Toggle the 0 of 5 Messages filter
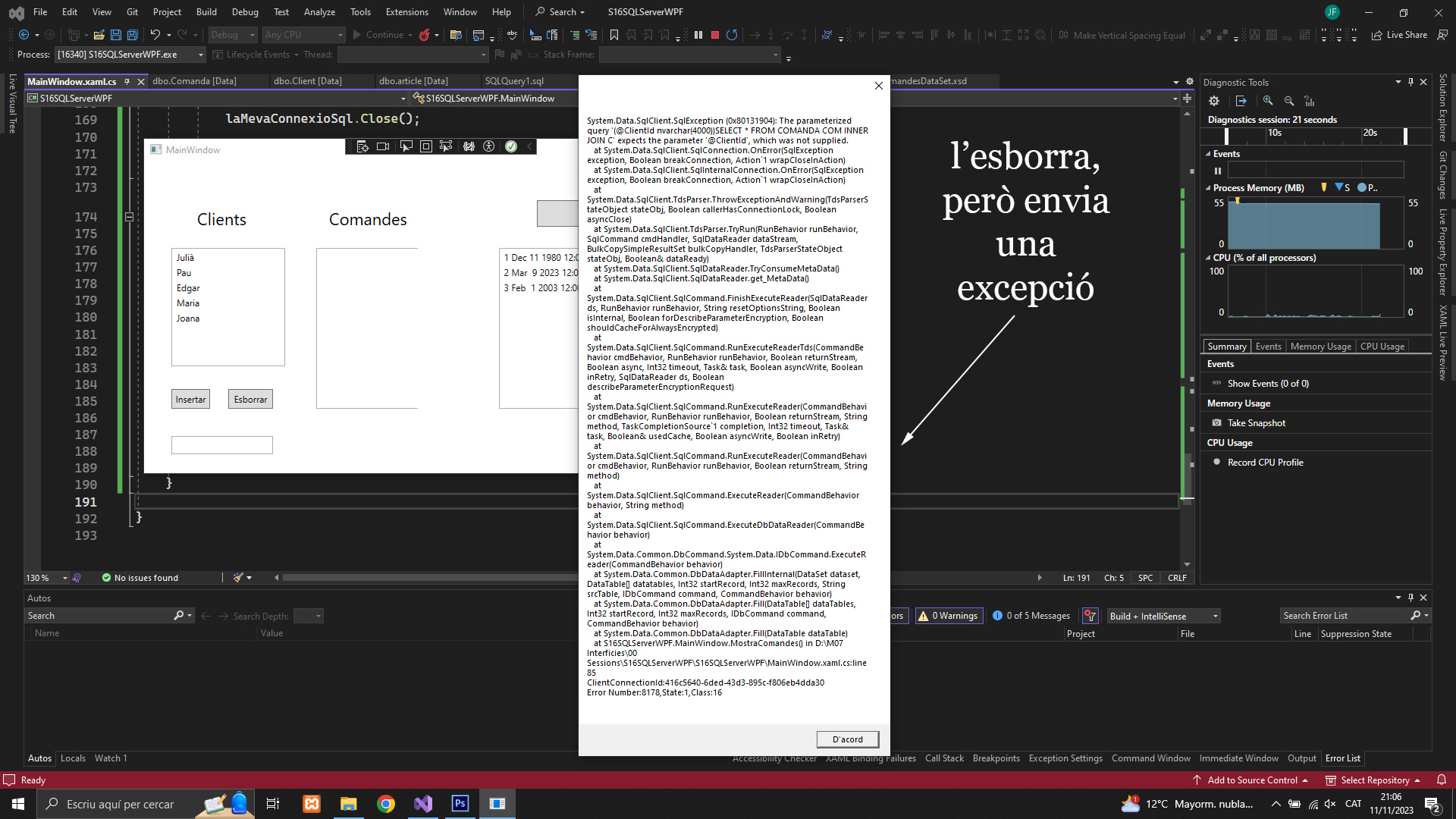This screenshot has height=819, width=1456. [x=1031, y=616]
